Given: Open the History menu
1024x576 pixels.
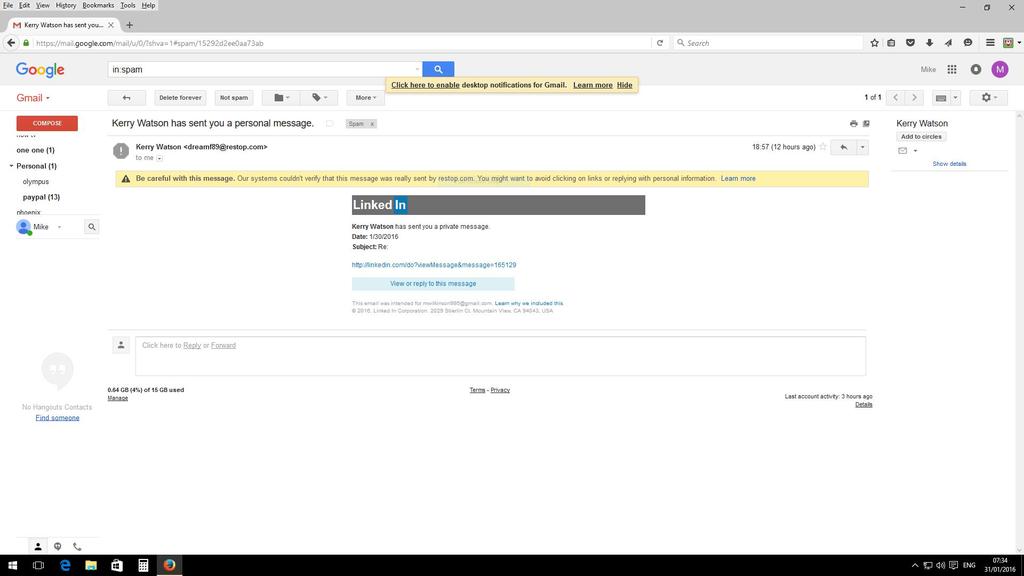Looking at the screenshot, I should tap(65, 5).
